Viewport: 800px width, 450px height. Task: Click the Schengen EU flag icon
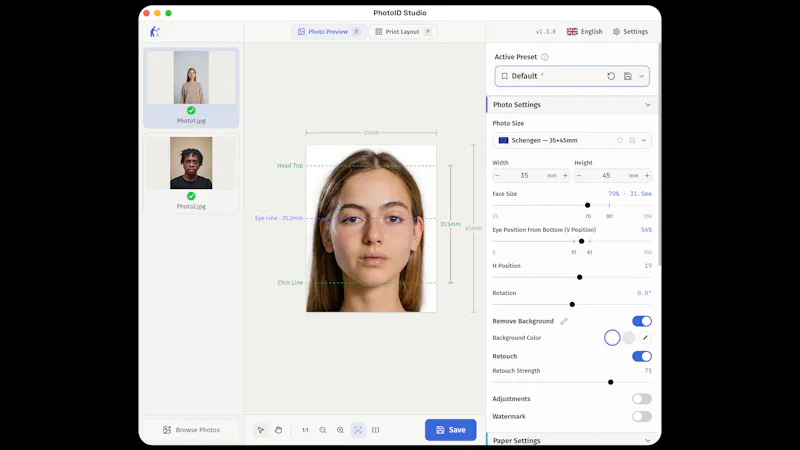pyautogui.click(x=504, y=140)
